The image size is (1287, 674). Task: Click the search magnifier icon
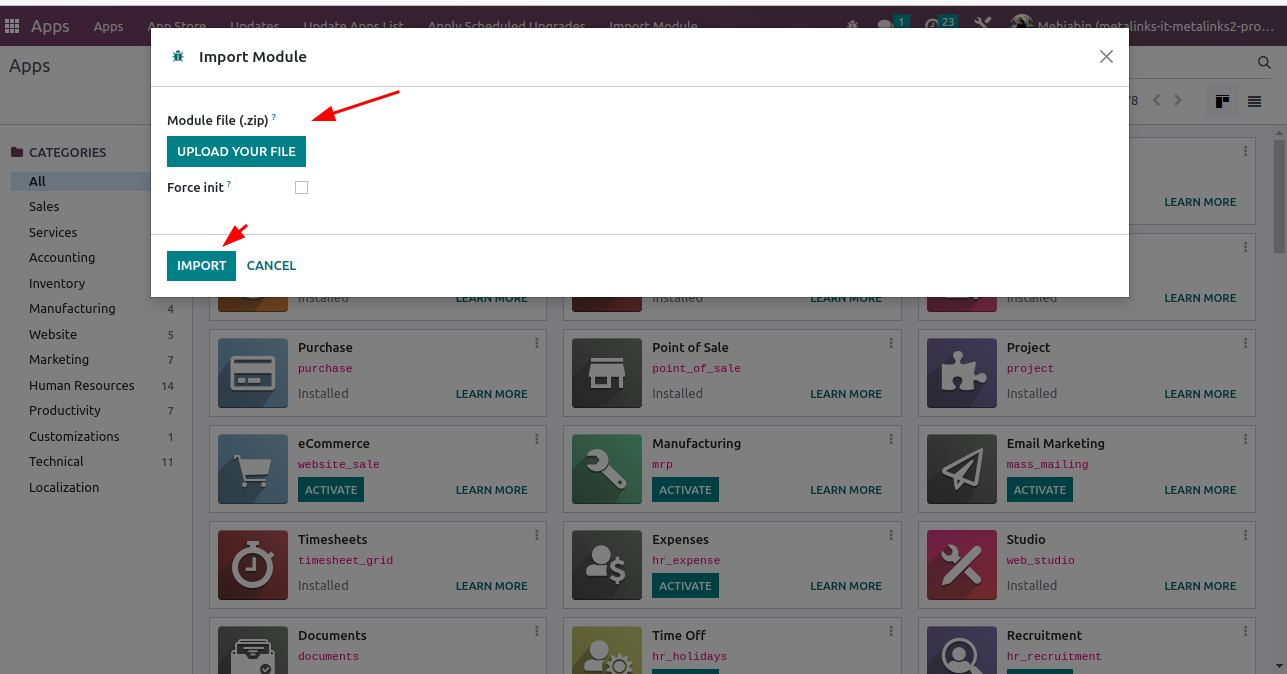click(x=1264, y=63)
